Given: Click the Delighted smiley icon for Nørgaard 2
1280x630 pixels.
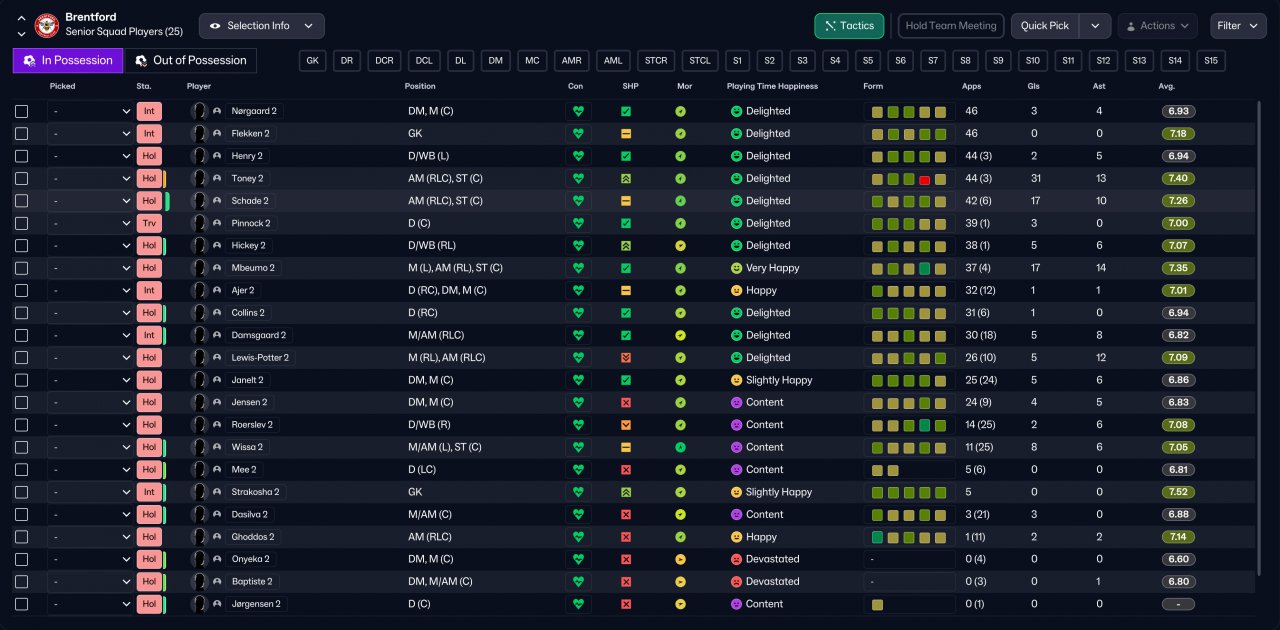Looking at the screenshot, I should (736, 111).
